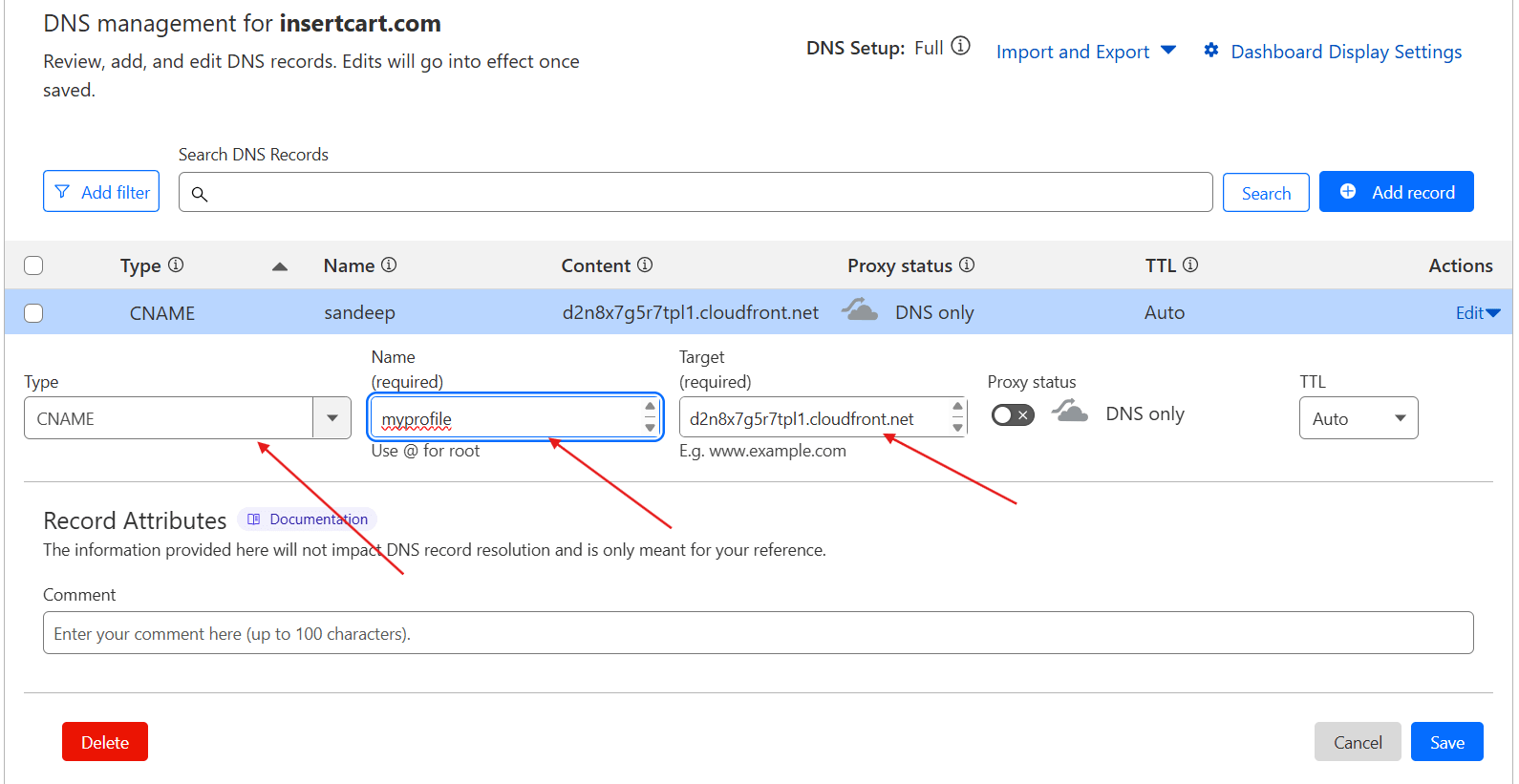Click the DNS Setup info icon
The height and width of the screenshot is (784, 1519).
tap(961, 46)
